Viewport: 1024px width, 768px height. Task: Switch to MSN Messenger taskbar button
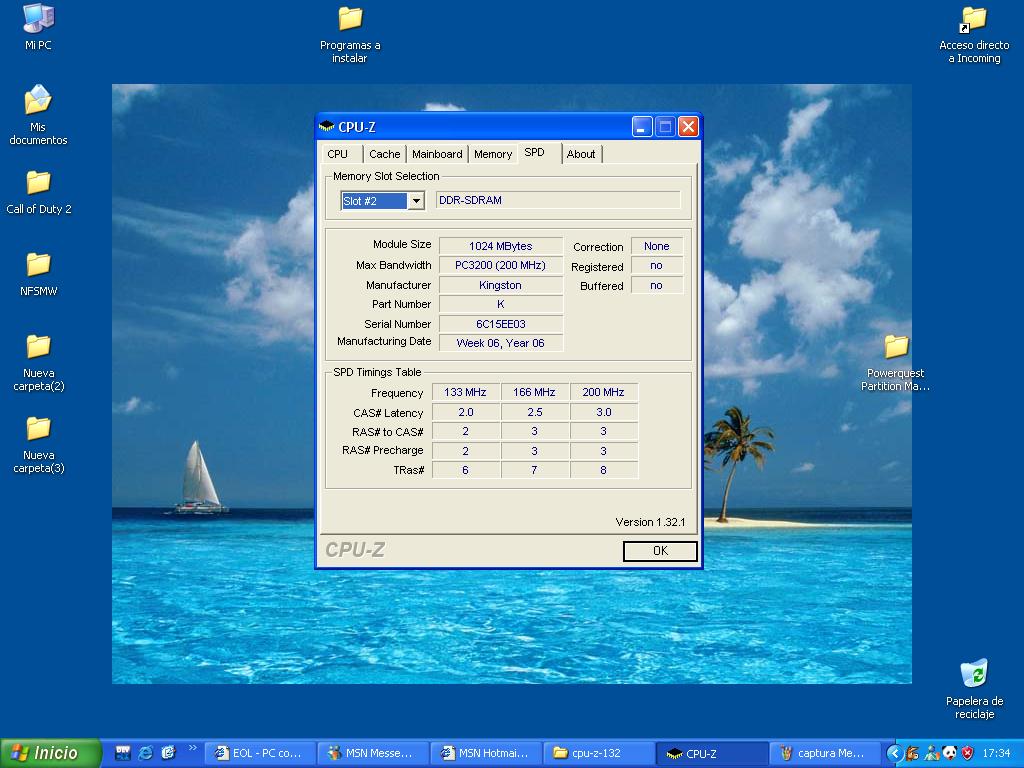(373, 754)
